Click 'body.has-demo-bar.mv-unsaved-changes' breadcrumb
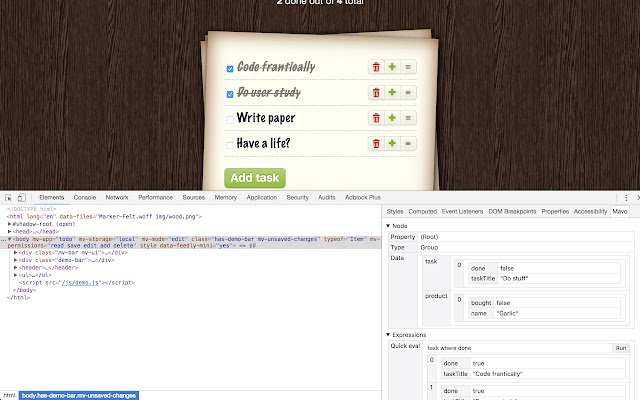 pyautogui.click(x=79, y=396)
